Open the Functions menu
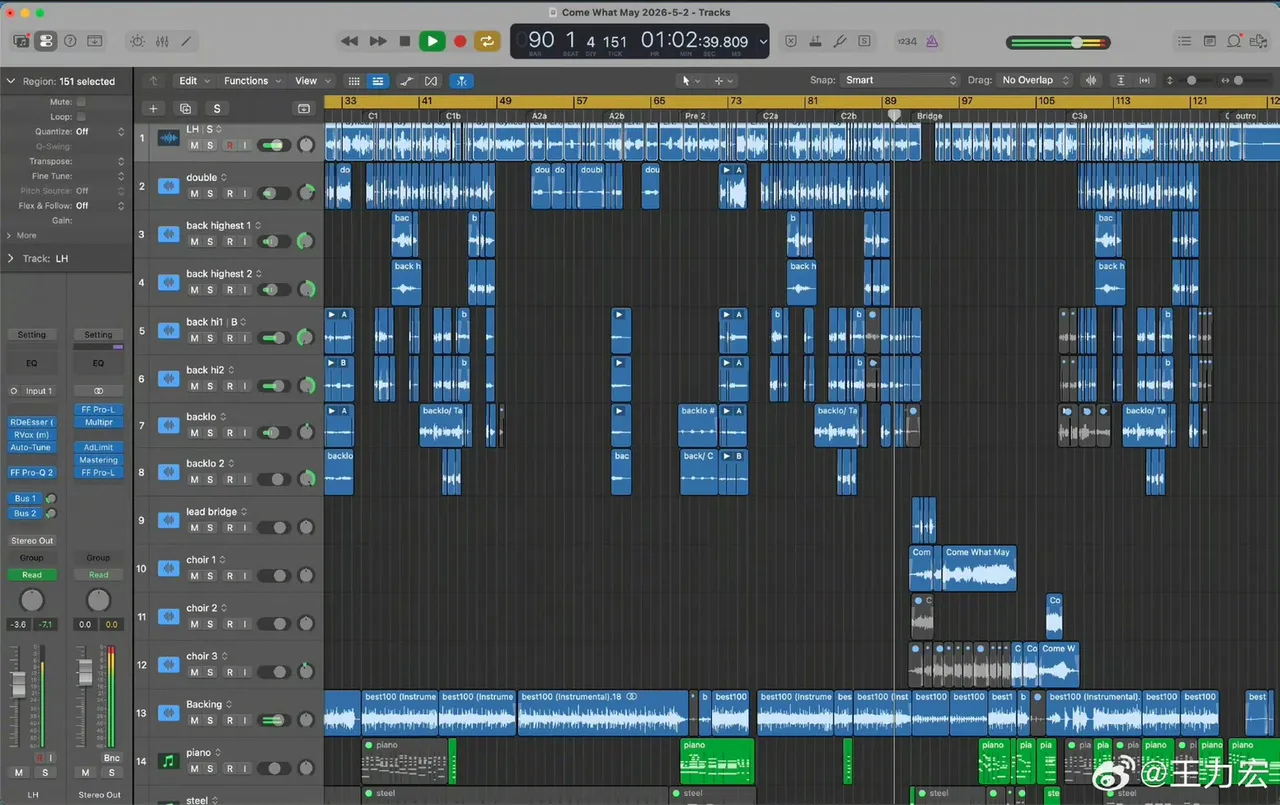This screenshot has width=1280, height=805. tap(251, 81)
